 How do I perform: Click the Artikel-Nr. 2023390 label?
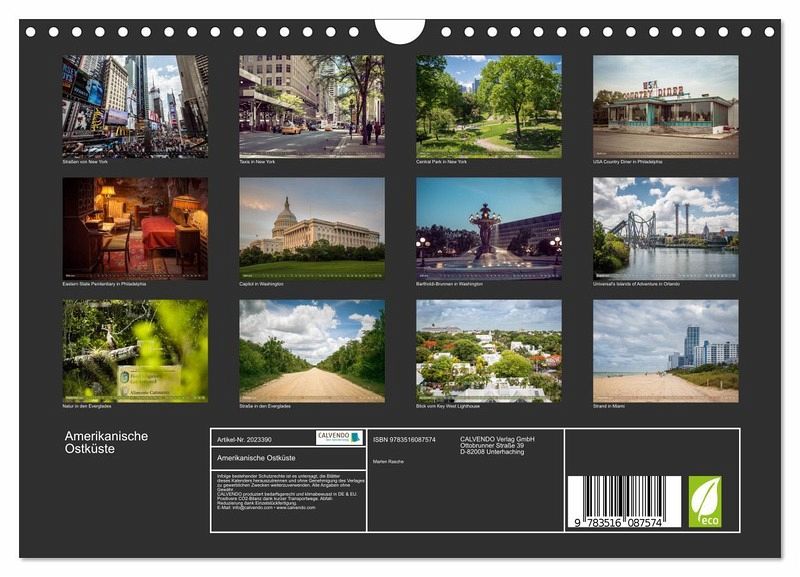[243, 438]
